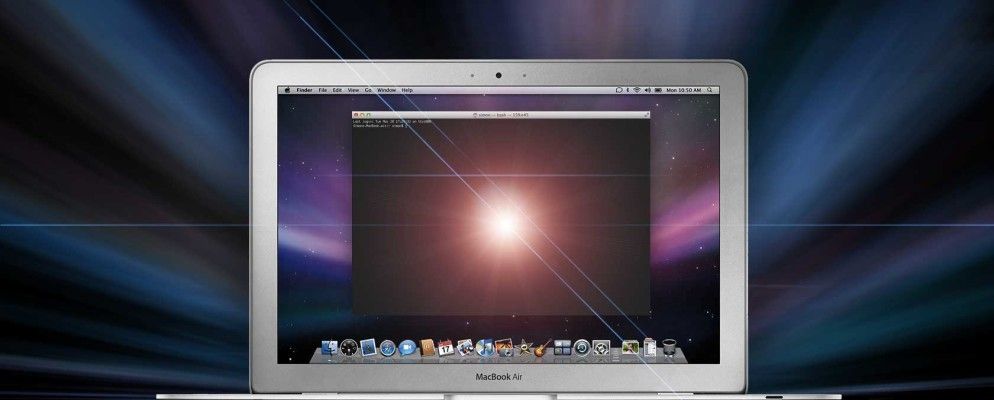Open iPhoto pictures icon in Dock

coord(465,347)
